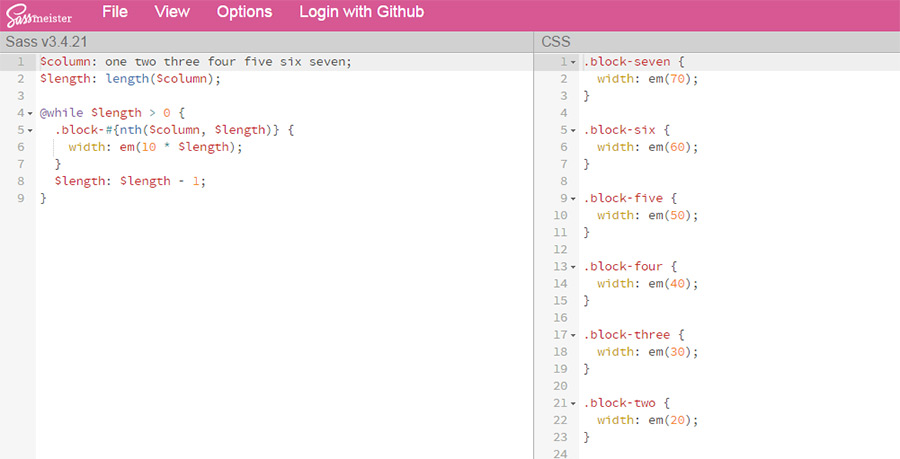Fold the .block-five CSS rule

tap(573, 198)
